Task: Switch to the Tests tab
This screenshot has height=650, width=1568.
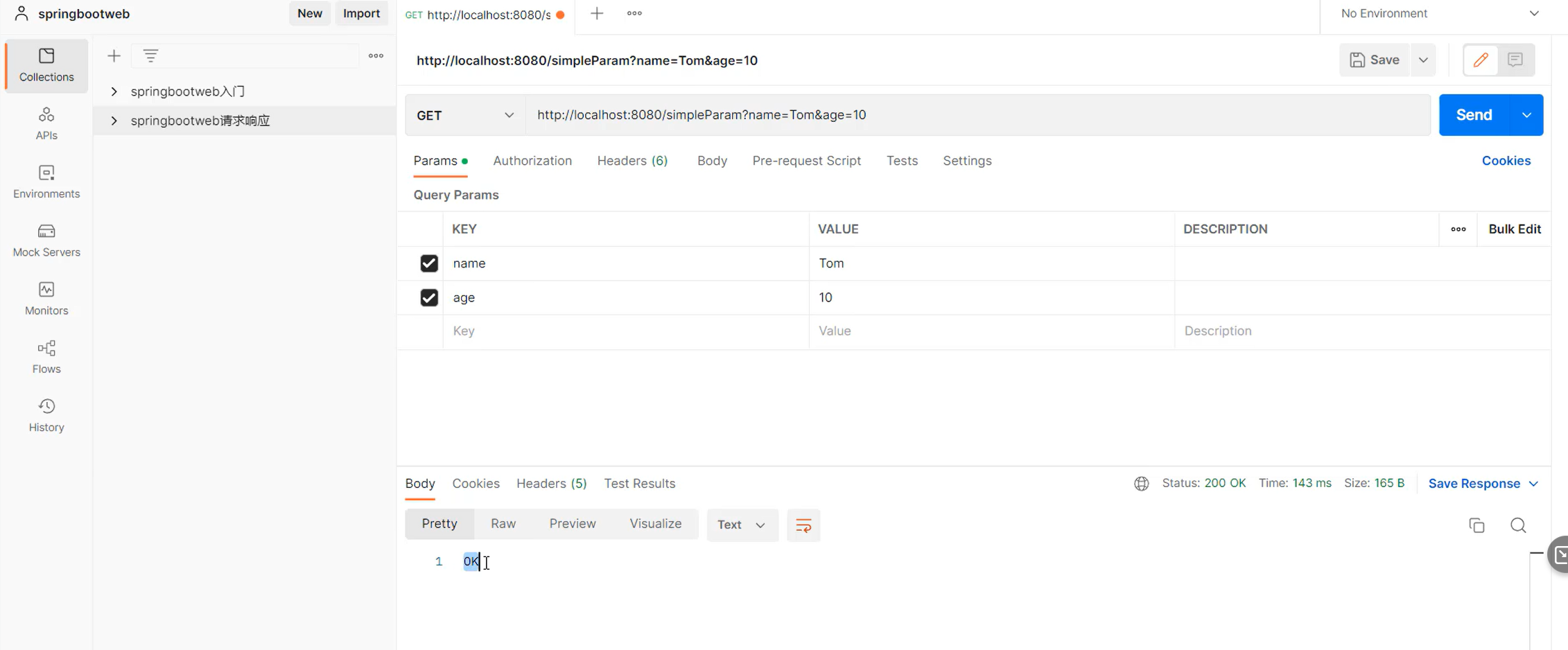Action: point(902,161)
